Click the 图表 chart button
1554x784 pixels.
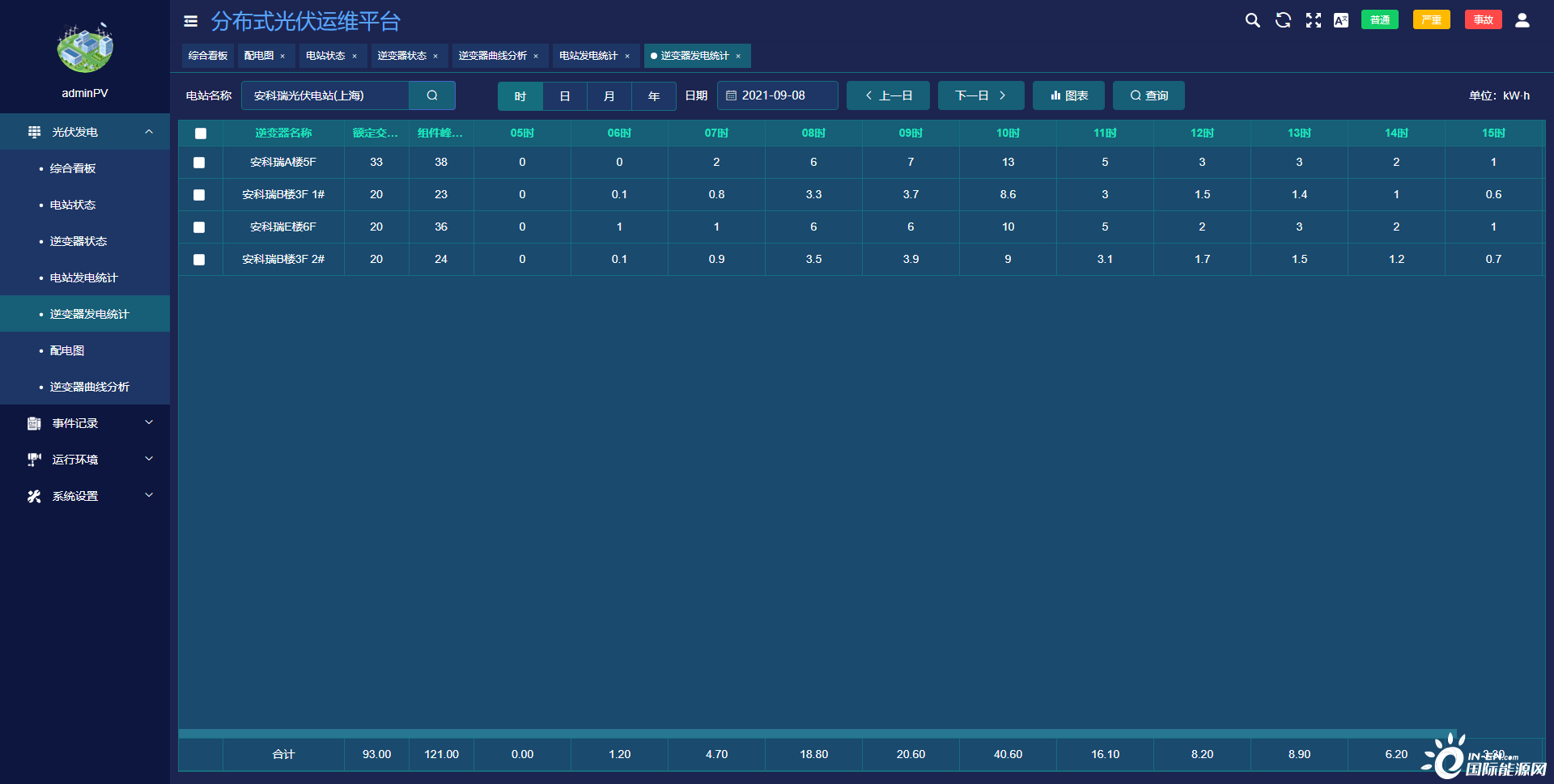1068,95
